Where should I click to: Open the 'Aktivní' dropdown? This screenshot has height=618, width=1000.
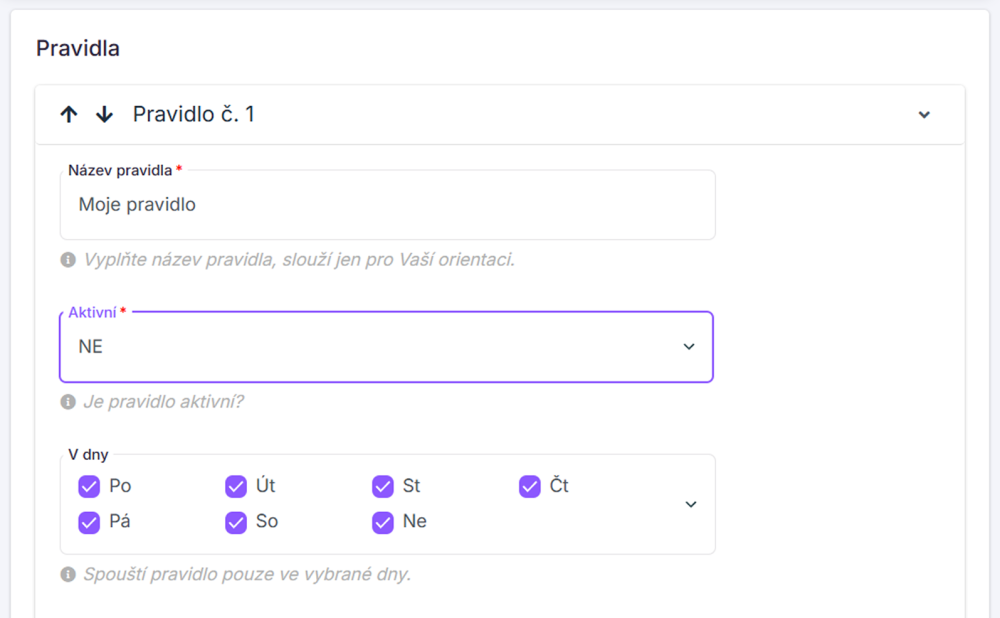pos(386,347)
